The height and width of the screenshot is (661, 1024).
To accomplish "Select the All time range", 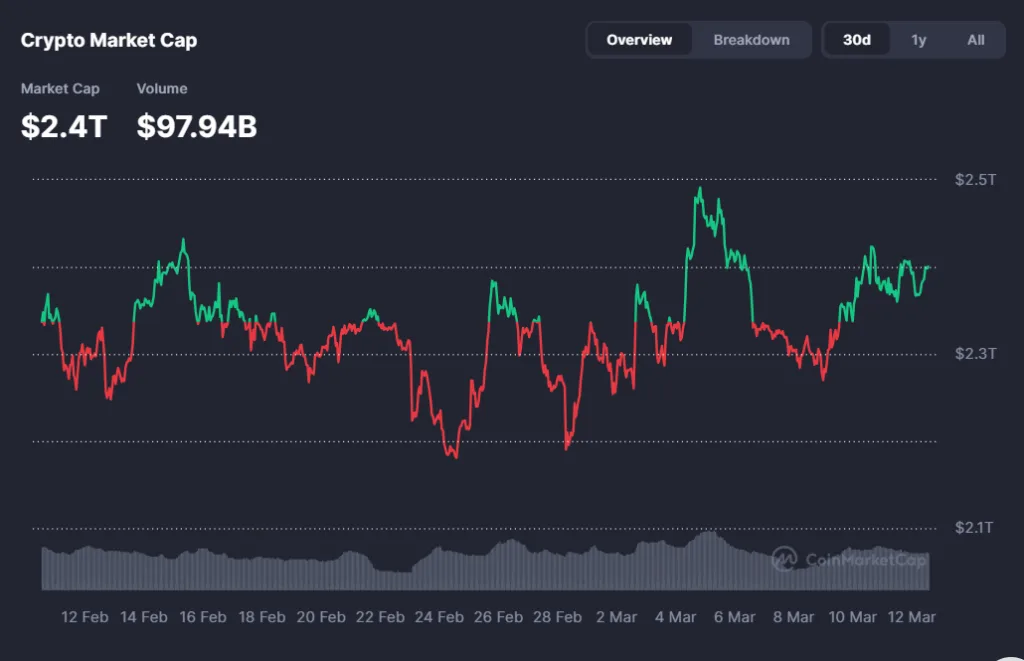I will 975,40.
